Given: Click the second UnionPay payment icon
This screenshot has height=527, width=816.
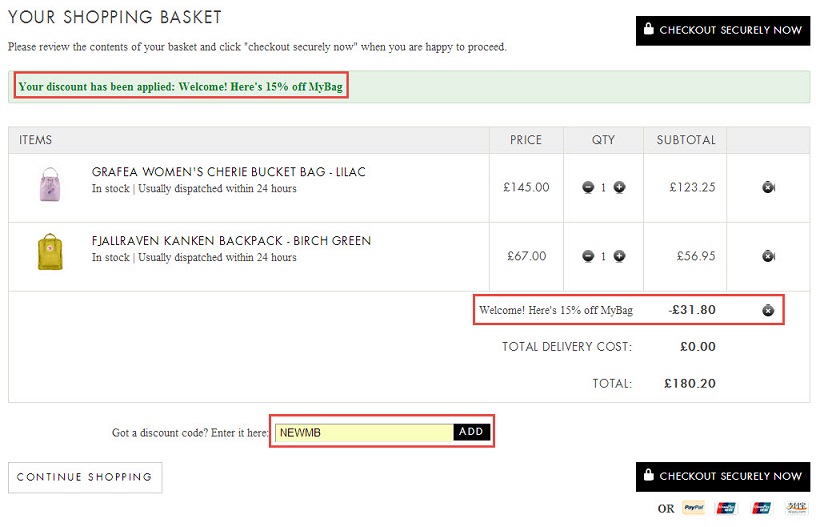Looking at the screenshot, I should (761, 508).
